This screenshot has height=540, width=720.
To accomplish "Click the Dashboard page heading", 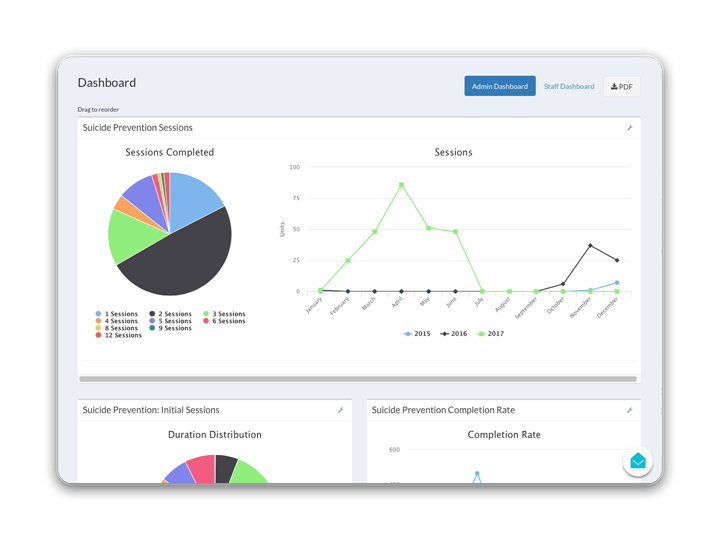I will pyautogui.click(x=107, y=83).
